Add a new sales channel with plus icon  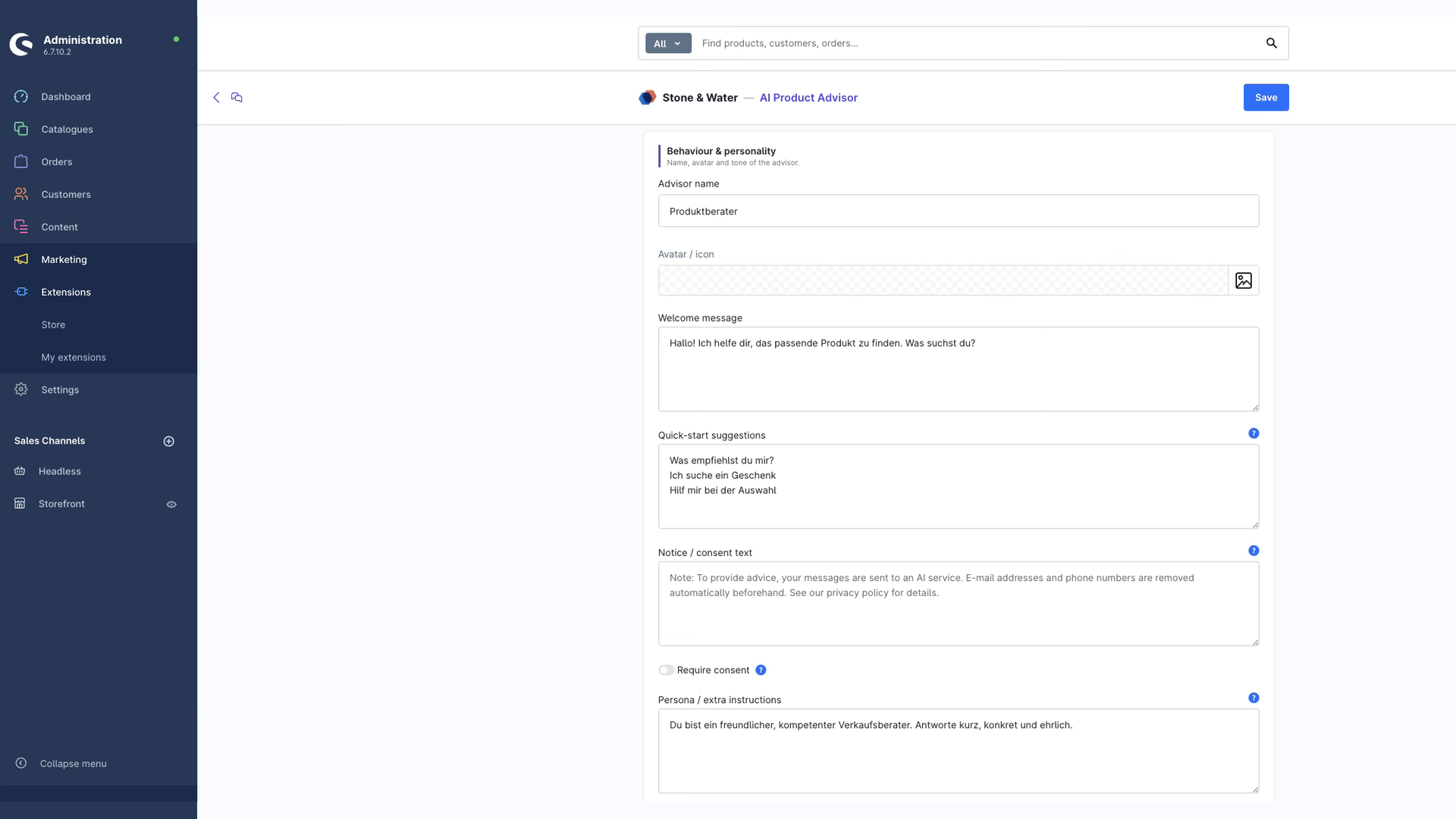(x=169, y=441)
